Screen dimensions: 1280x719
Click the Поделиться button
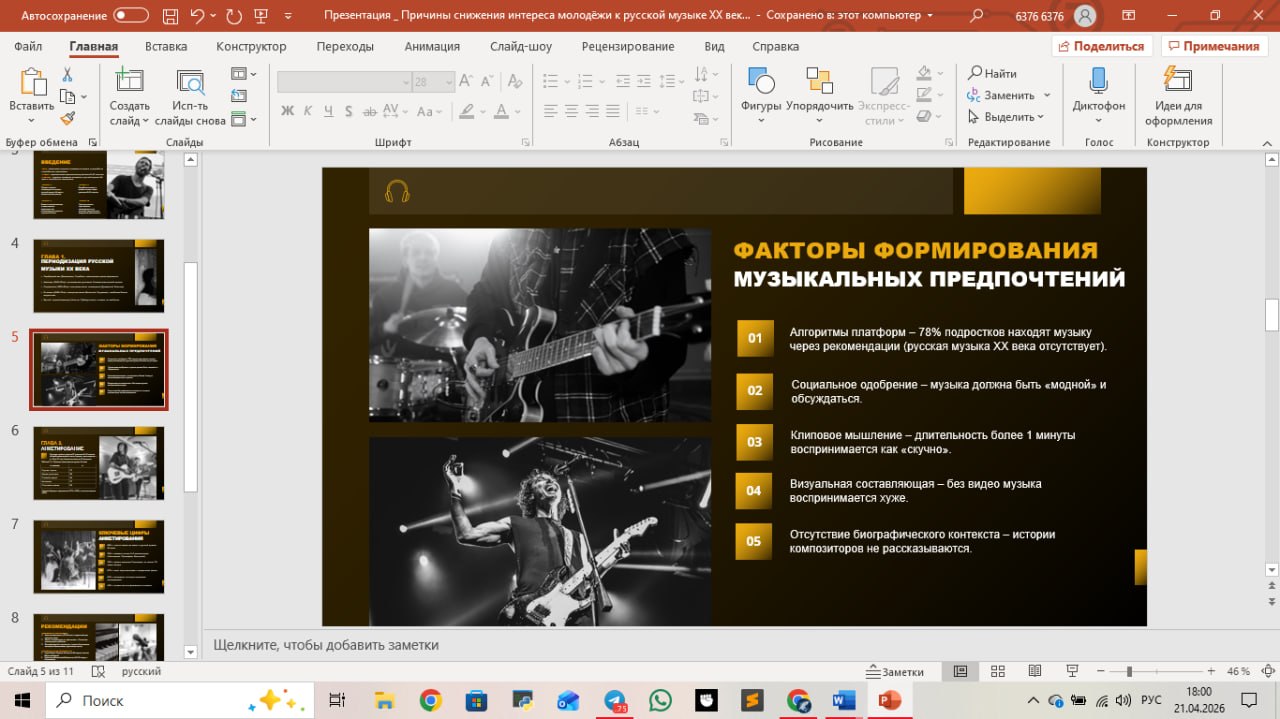coord(1102,46)
